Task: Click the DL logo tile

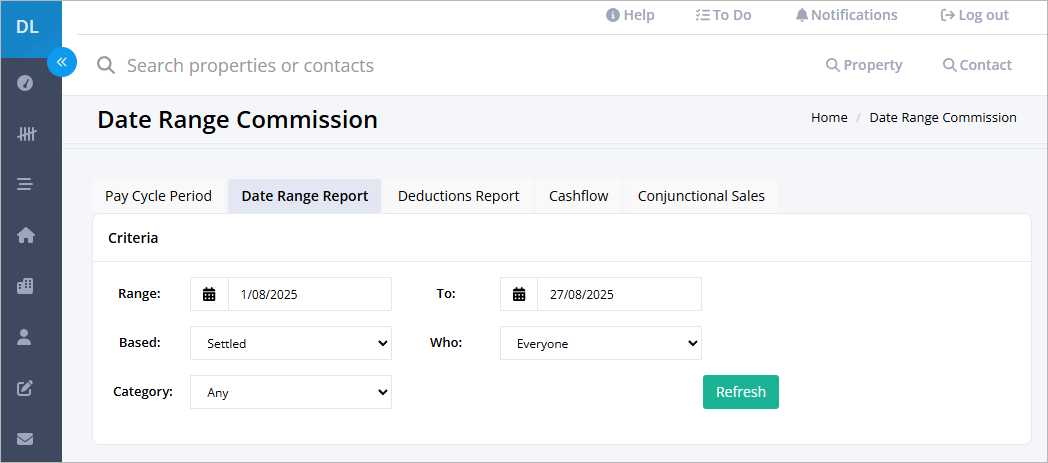Action: pos(31,29)
